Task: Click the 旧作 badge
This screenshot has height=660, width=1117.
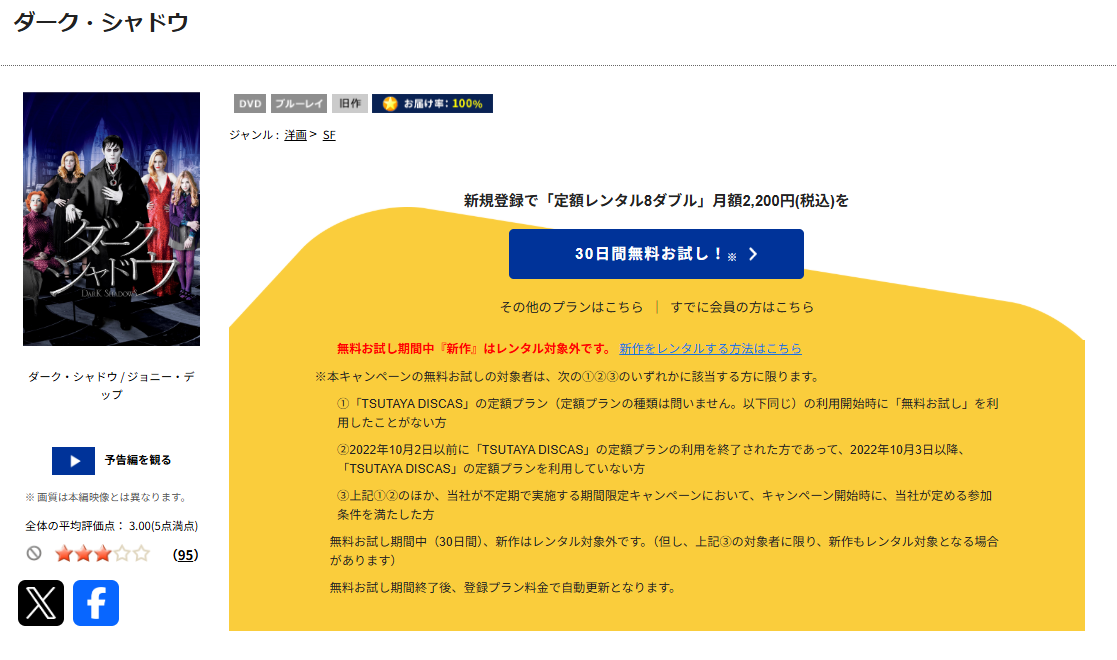Action: [x=350, y=103]
